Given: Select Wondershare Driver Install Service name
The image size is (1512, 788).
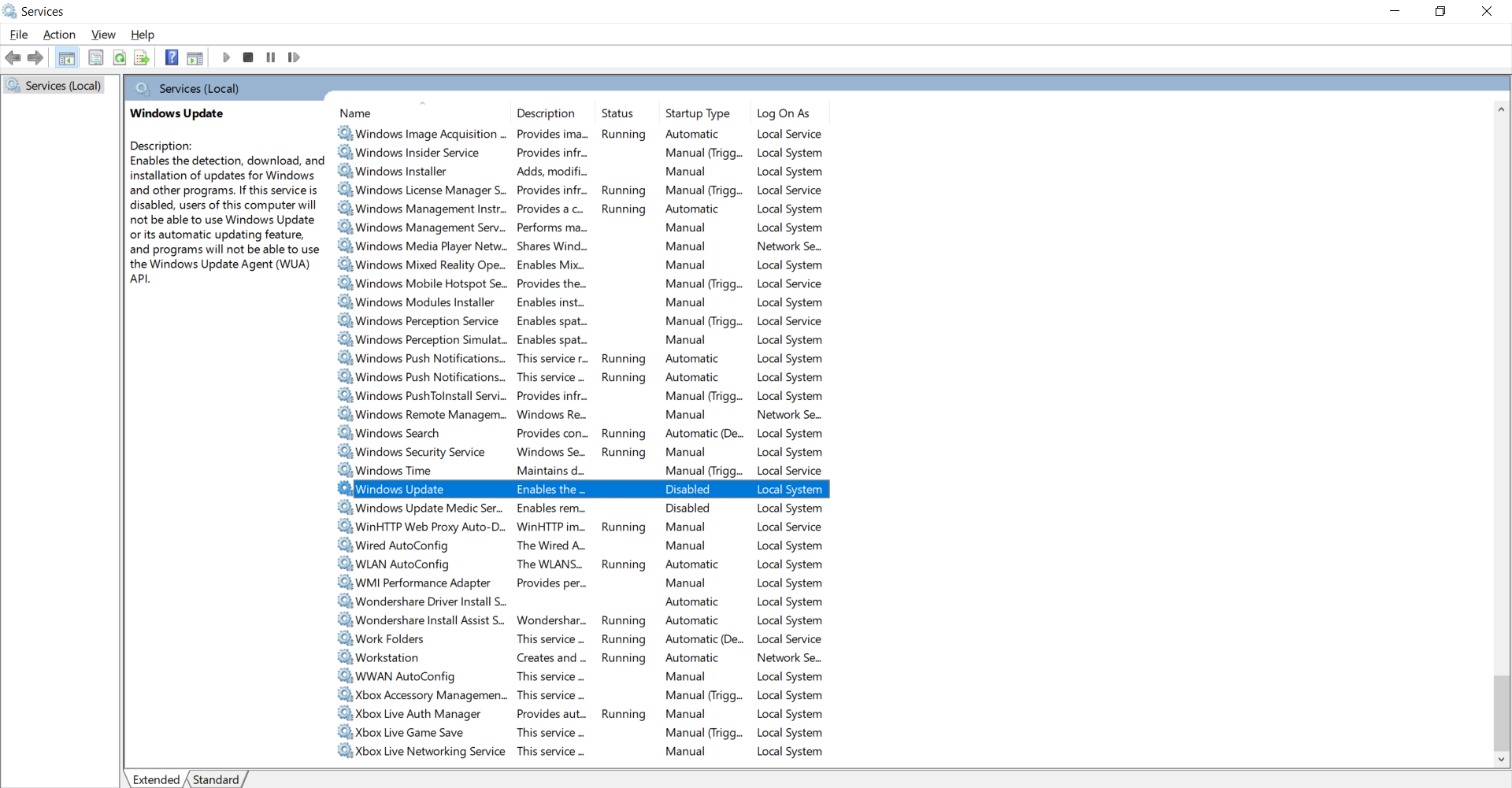Looking at the screenshot, I should click(x=431, y=601).
